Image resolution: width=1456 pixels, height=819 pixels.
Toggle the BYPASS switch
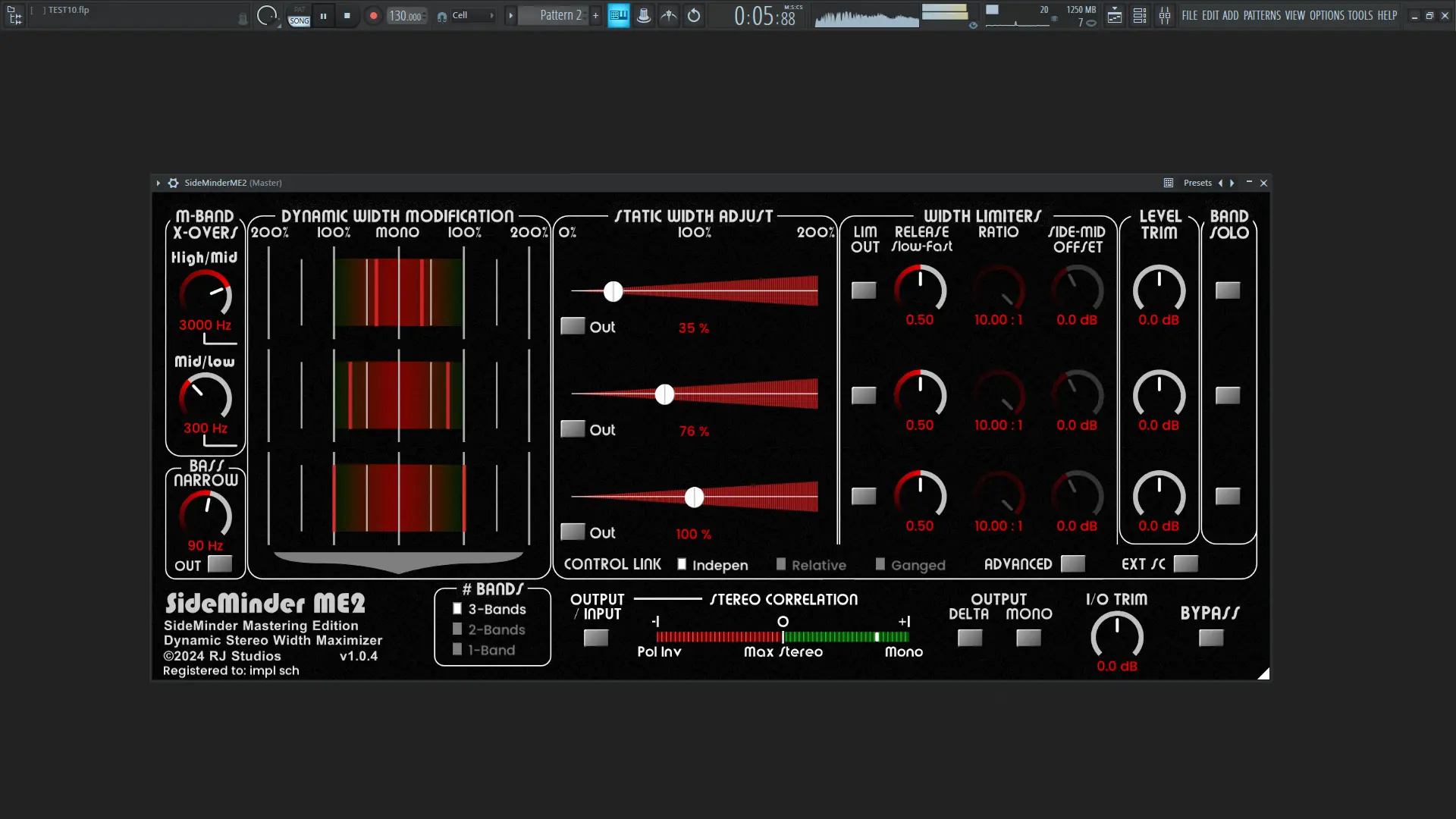[1210, 638]
